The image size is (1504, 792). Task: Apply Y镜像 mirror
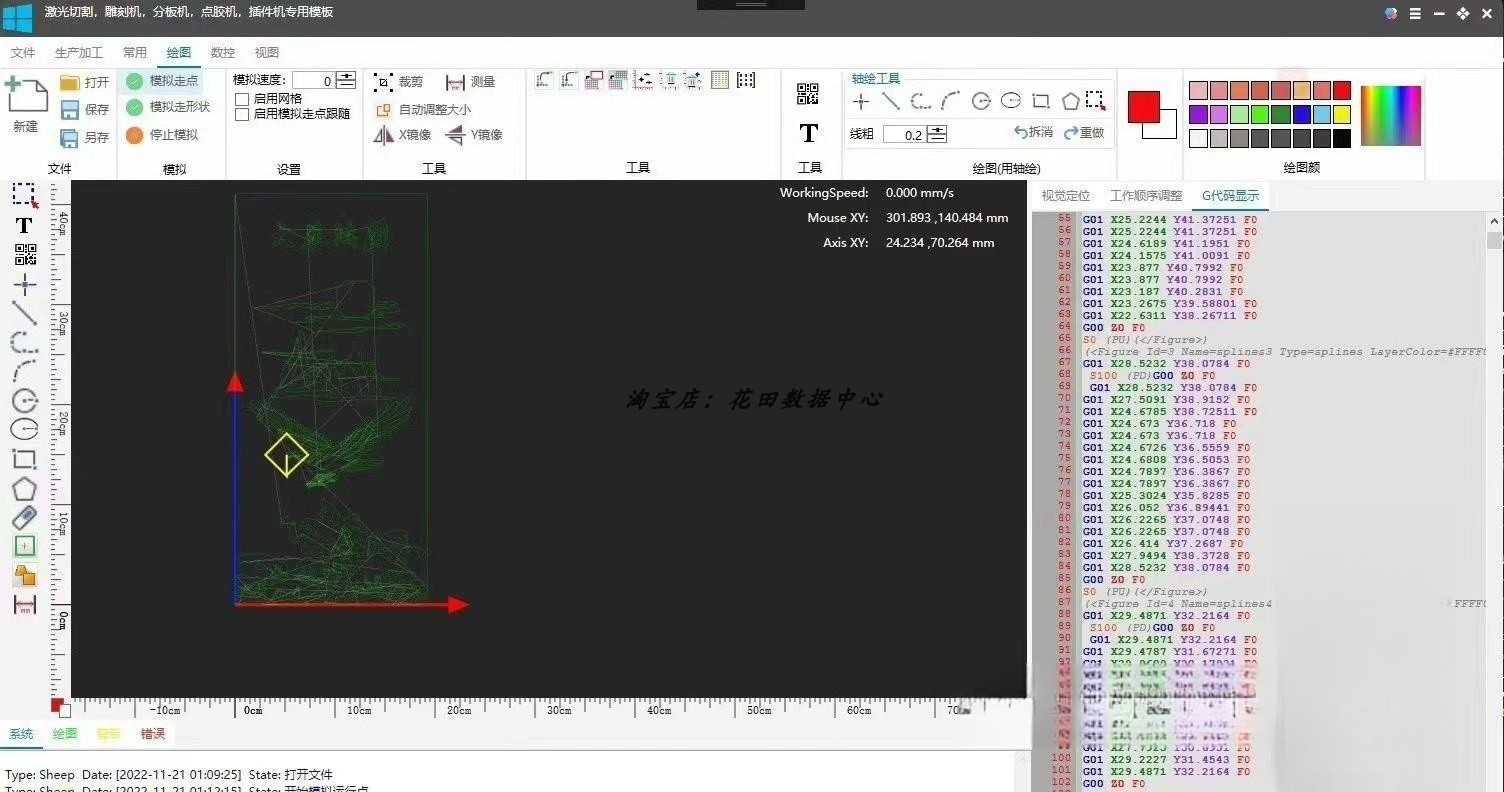pyautogui.click(x=474, y=135)
